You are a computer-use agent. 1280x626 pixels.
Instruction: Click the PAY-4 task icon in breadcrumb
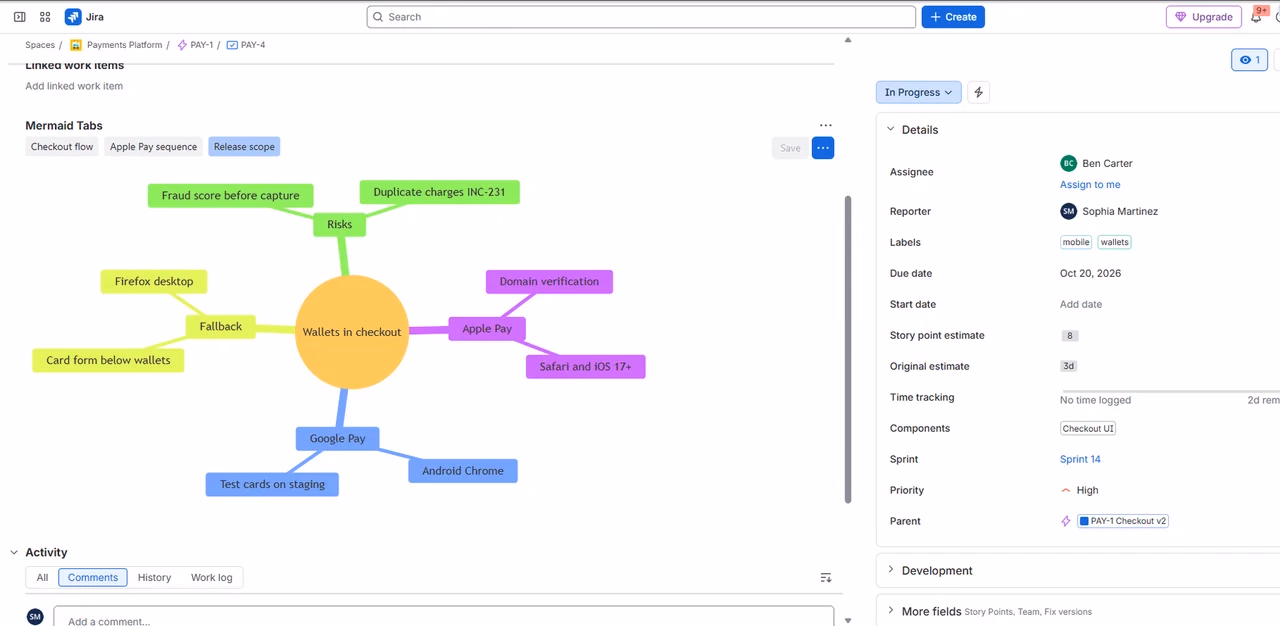232,45
